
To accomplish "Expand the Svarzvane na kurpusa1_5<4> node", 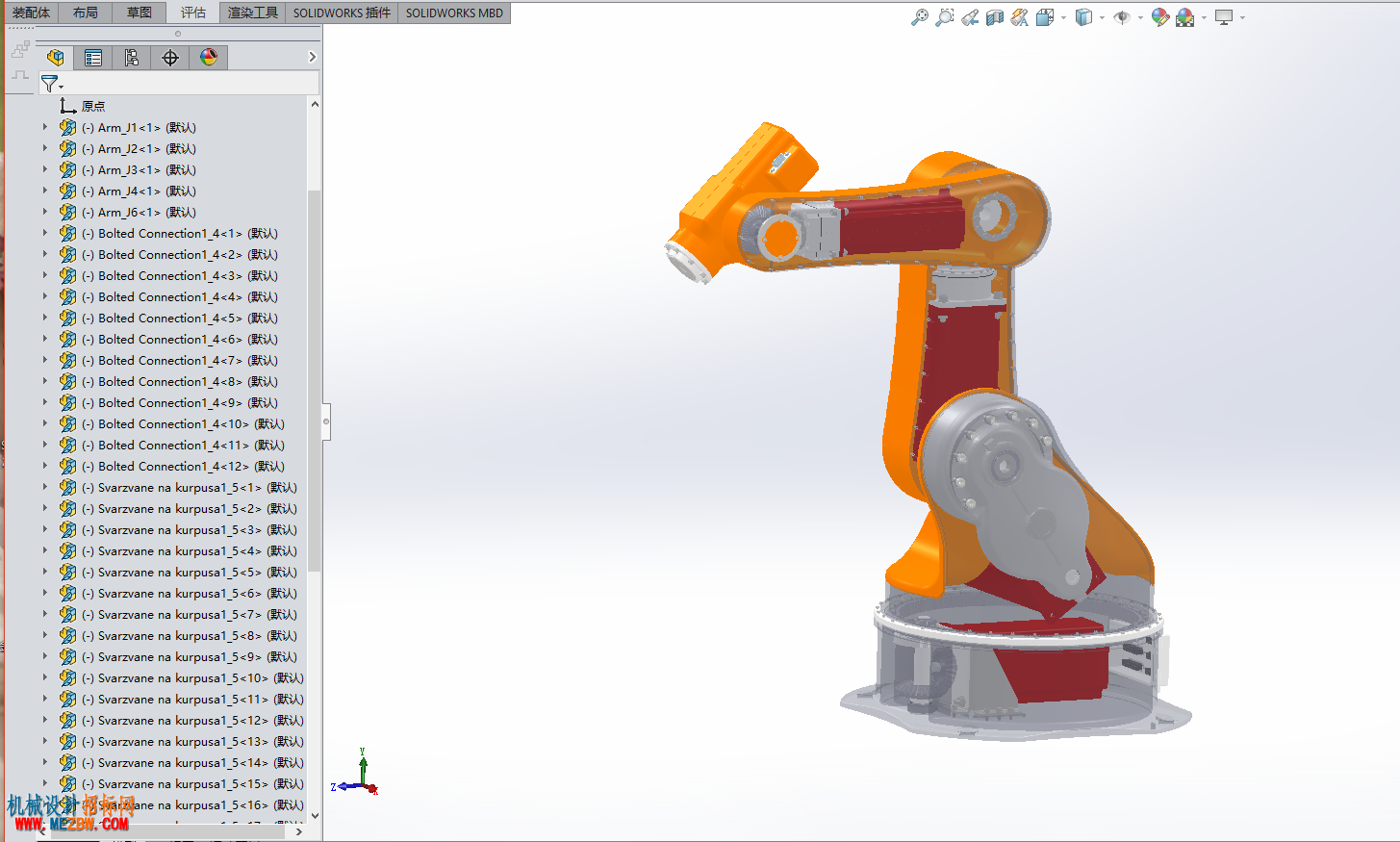I will [x=45, y=550].
